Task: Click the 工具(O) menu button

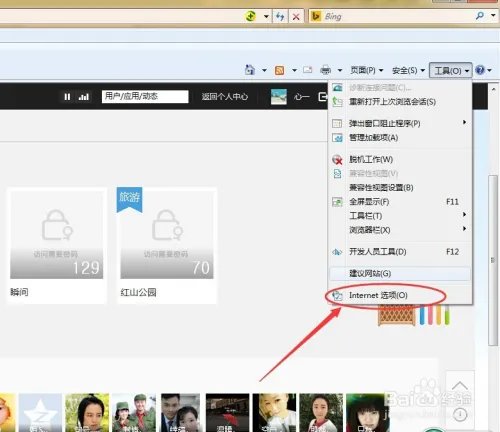Action: pos(451,70)
